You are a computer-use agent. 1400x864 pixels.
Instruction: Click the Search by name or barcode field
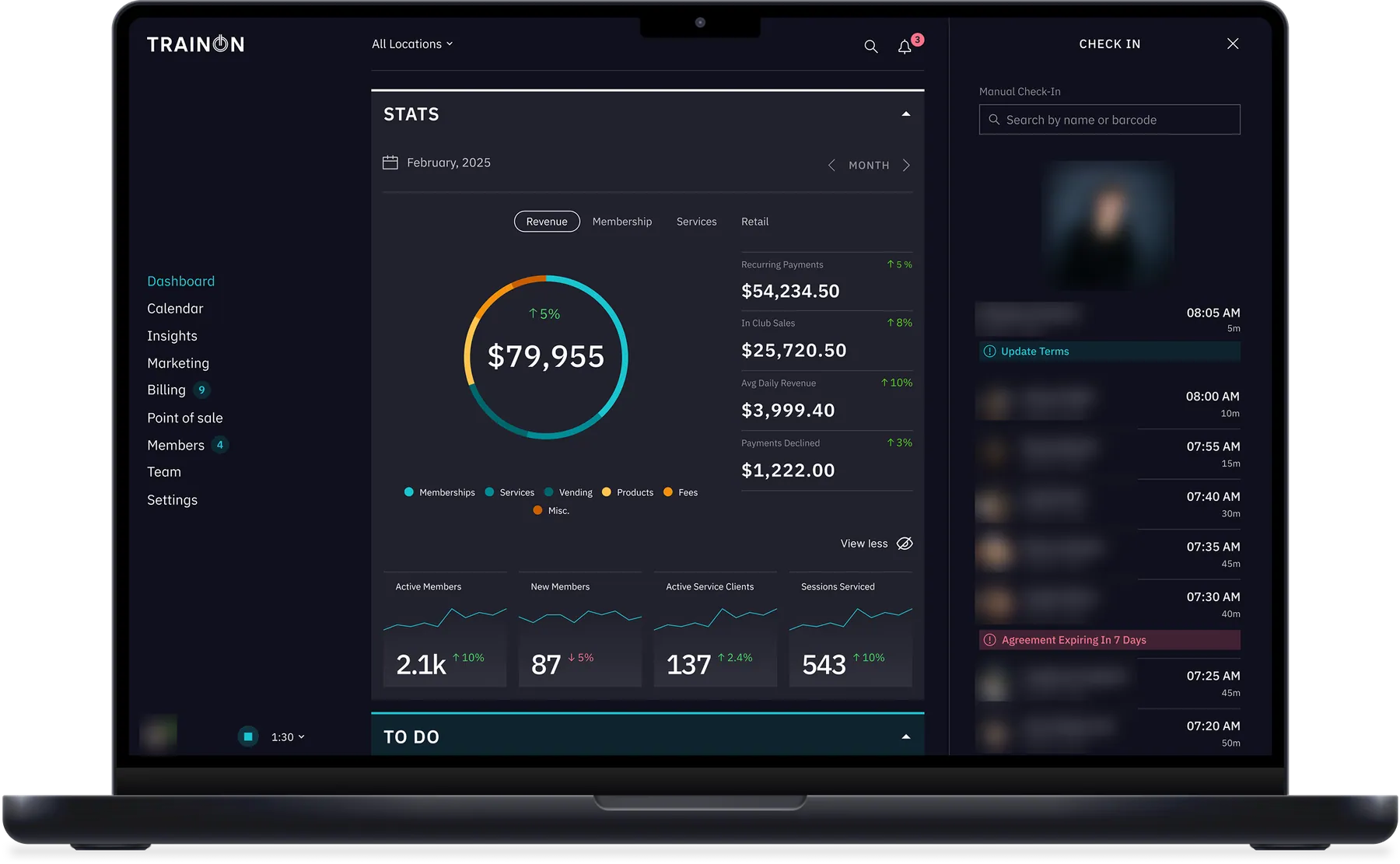[1110, 120]
